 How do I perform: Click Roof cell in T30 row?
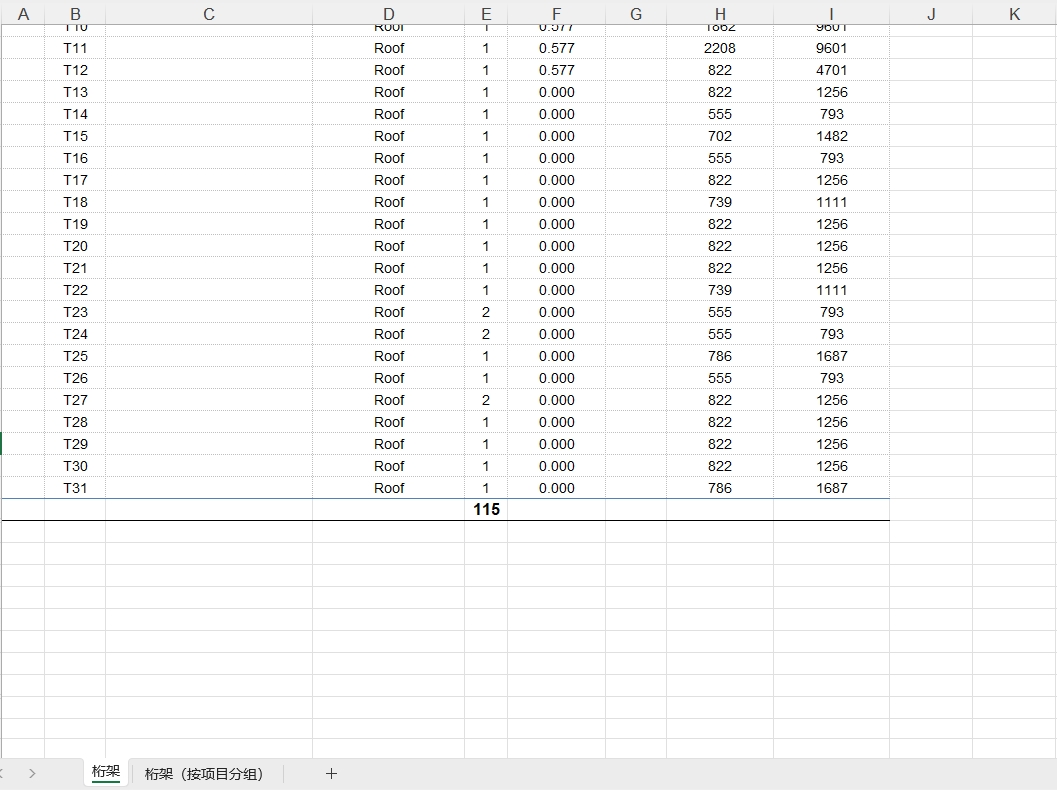388,466
